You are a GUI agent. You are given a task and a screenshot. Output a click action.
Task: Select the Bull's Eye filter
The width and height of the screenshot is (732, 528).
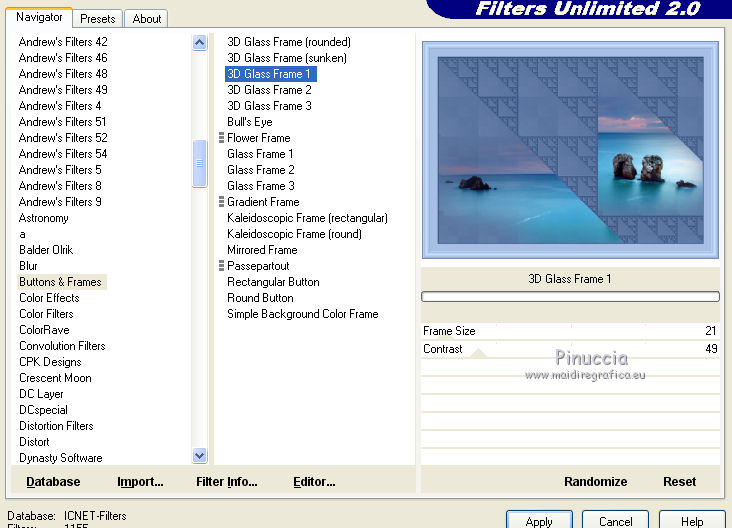tap(250, 122)
